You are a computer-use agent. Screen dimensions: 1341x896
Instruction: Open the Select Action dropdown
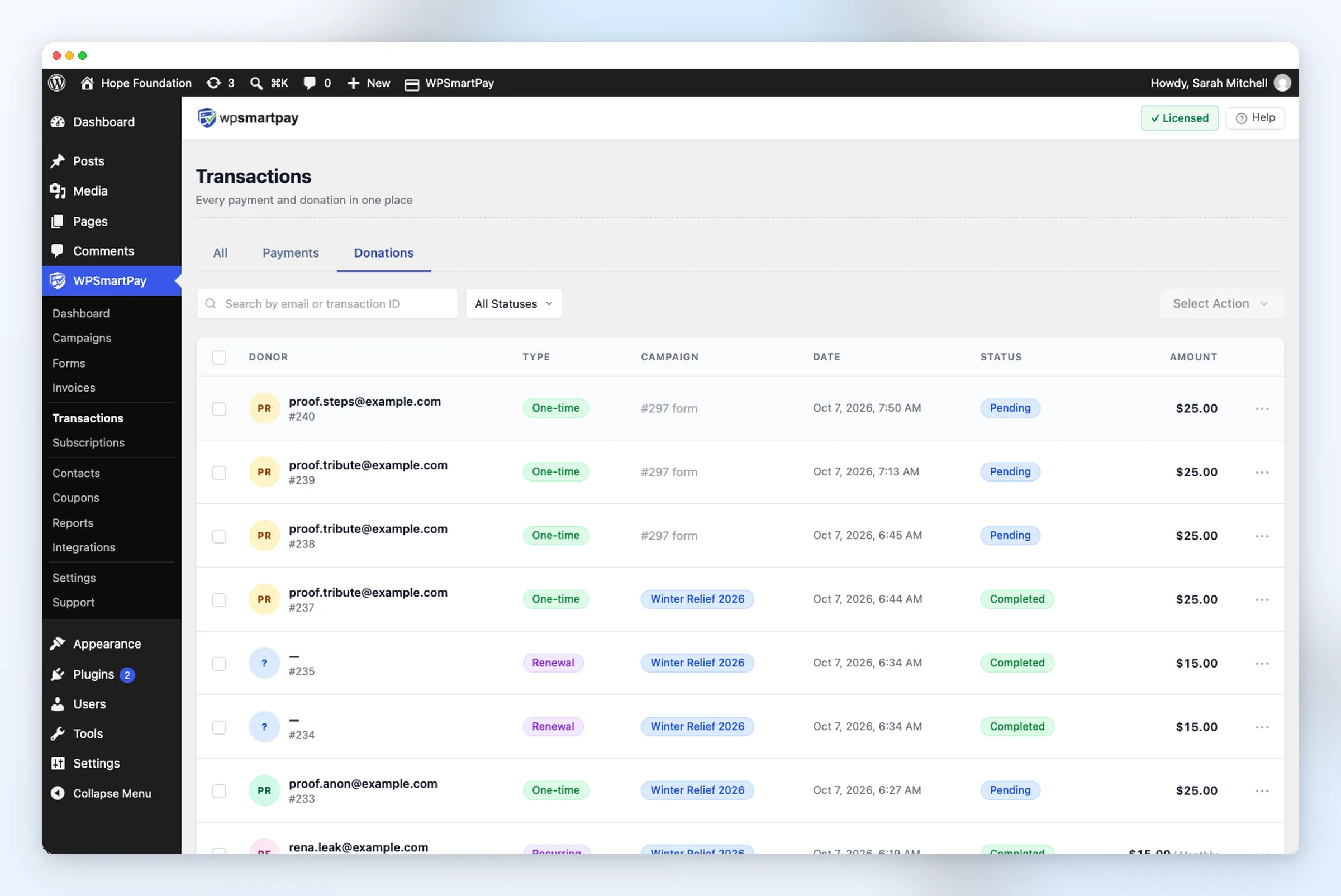pyautogui.click(x=1221, y=303)
